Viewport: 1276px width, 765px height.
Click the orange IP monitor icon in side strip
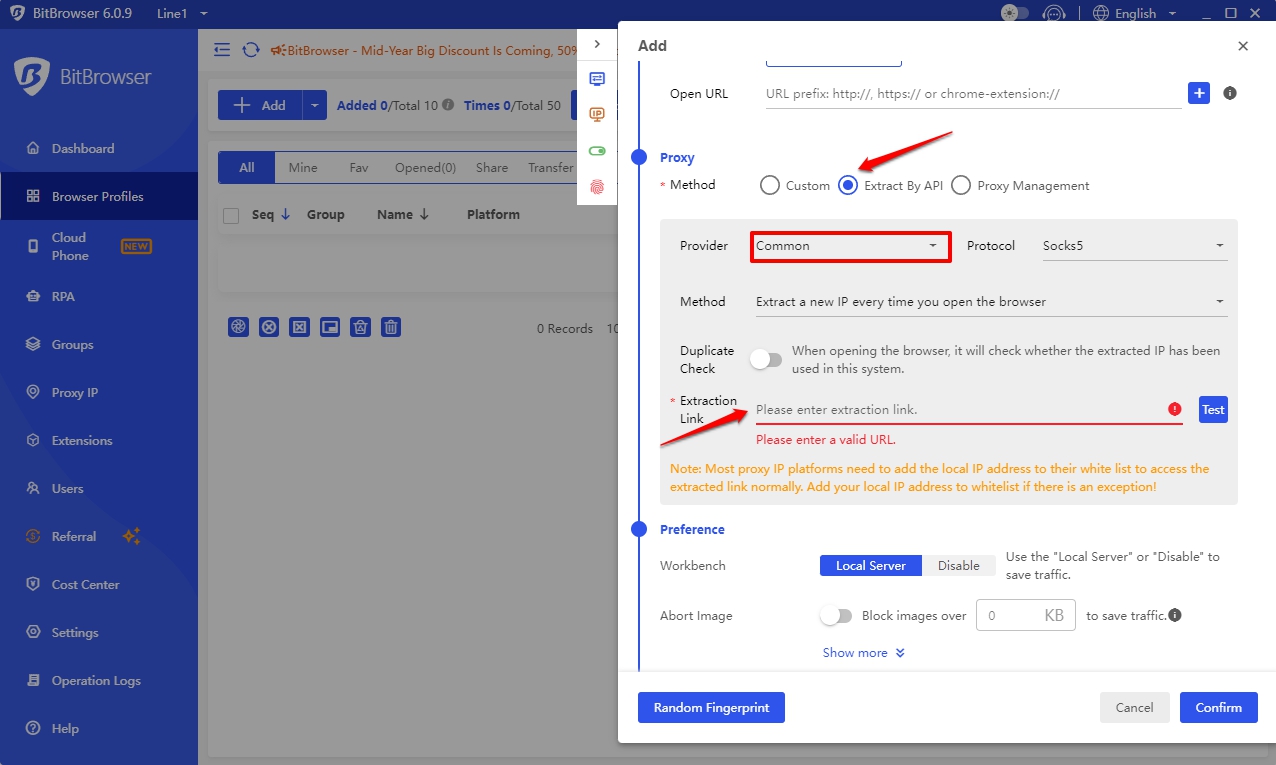tap(597, 115)
